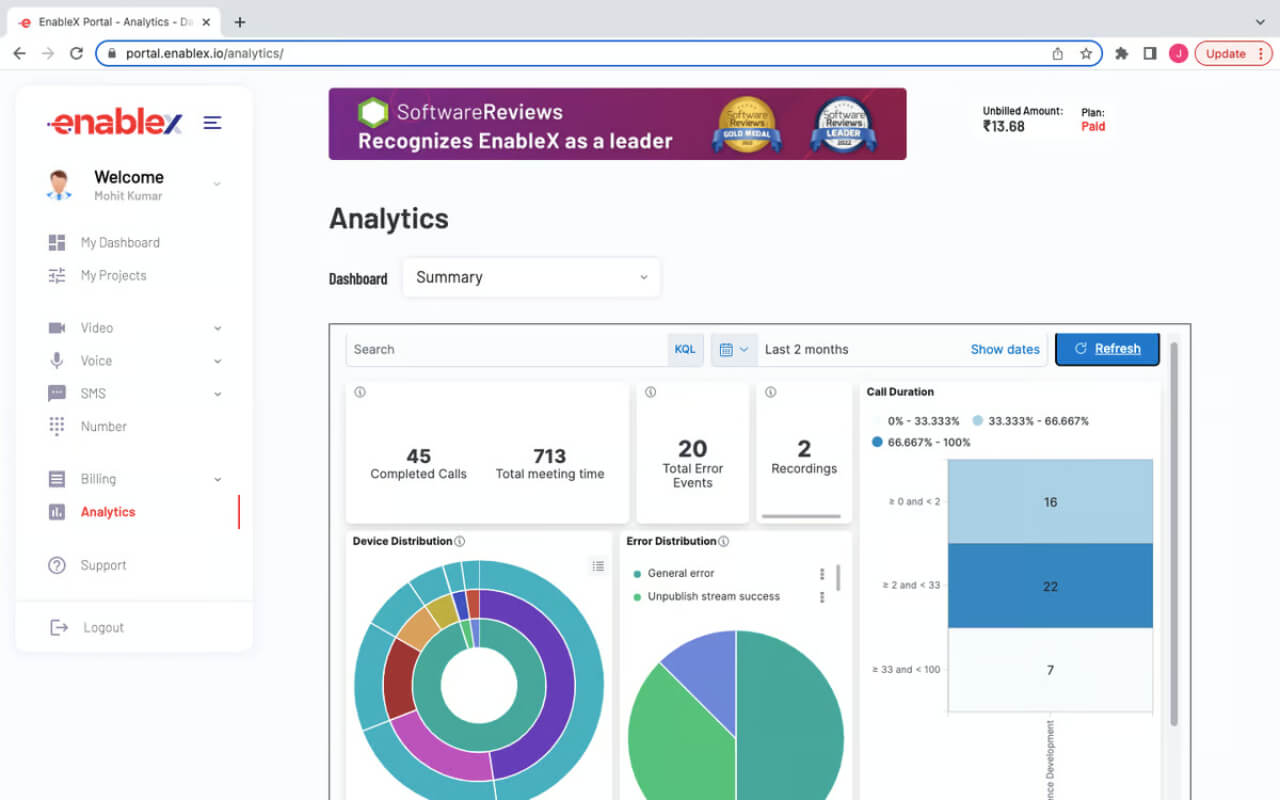
Task: Click the Call Duration cell showing 7
Action: (x=1050, y=670)
